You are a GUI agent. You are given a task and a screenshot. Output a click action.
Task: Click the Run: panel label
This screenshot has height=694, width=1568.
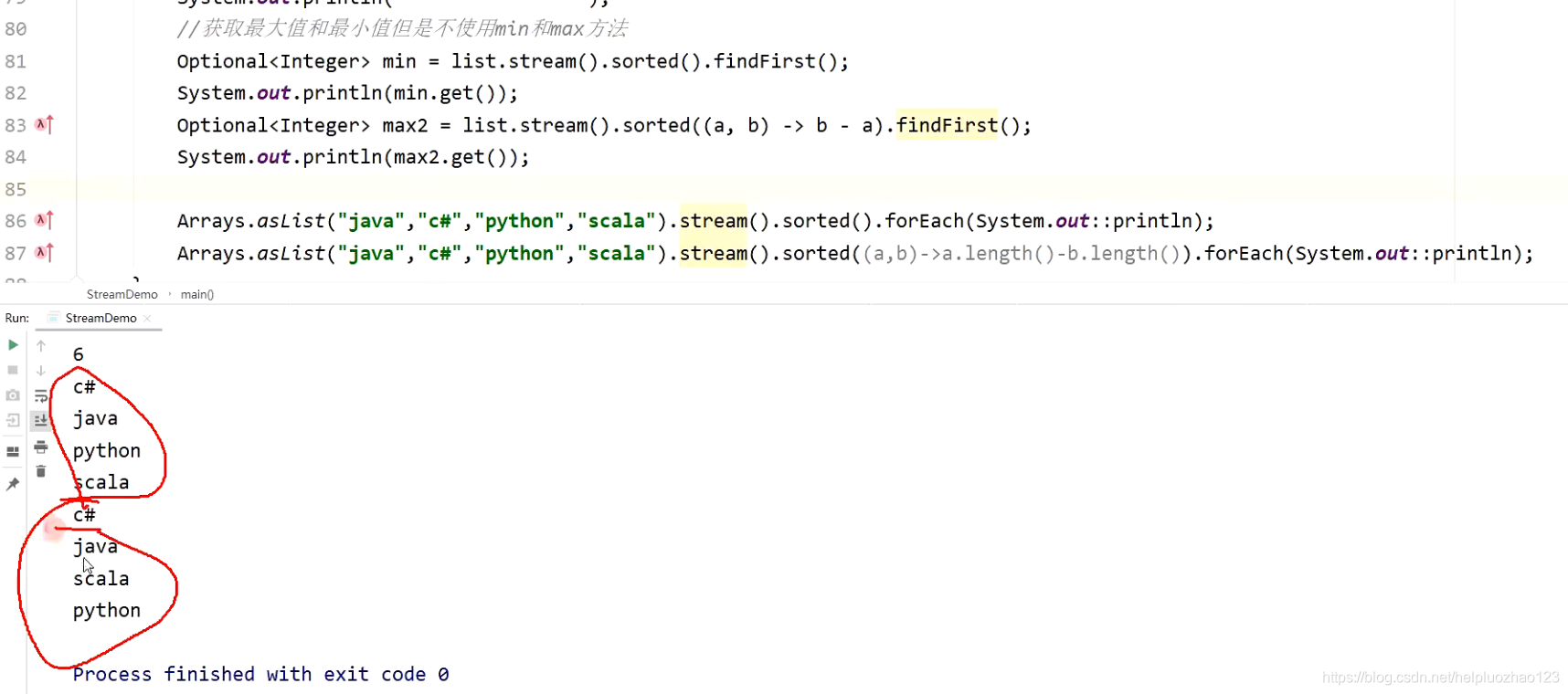pyautogui.click(x=17, y=318)
